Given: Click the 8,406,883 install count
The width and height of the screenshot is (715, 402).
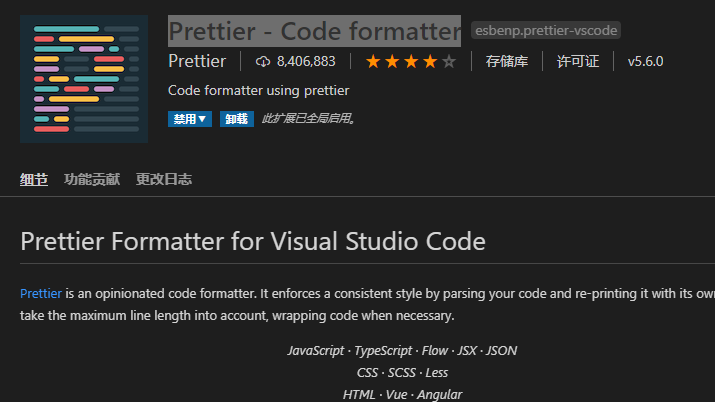Looking at the screenshot, I should 306,61.
